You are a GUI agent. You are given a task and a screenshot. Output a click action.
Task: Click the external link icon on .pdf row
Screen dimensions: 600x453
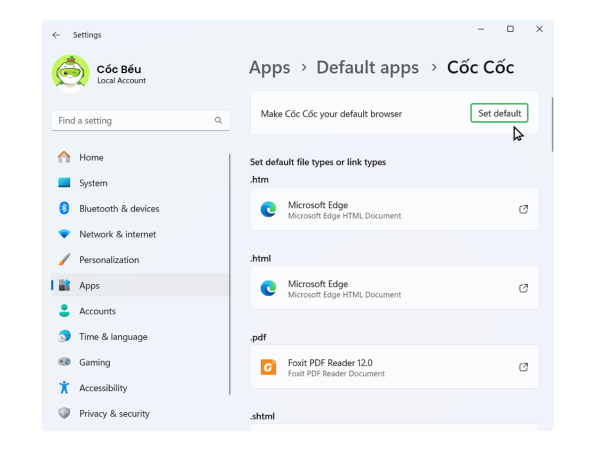pyautogui.click(x=523, y=367)
